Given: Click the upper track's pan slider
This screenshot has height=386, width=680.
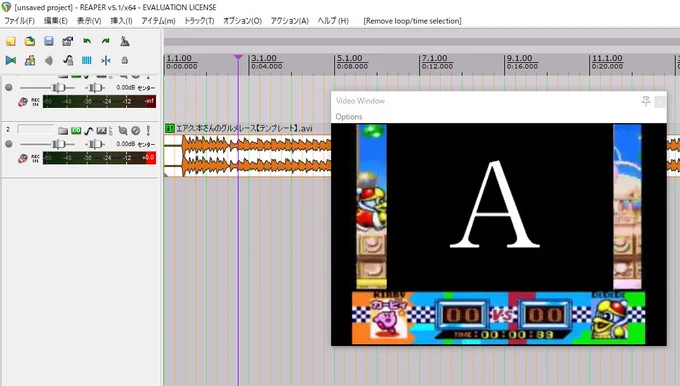Looking at the screenshot, I should (x=95, y=88).
